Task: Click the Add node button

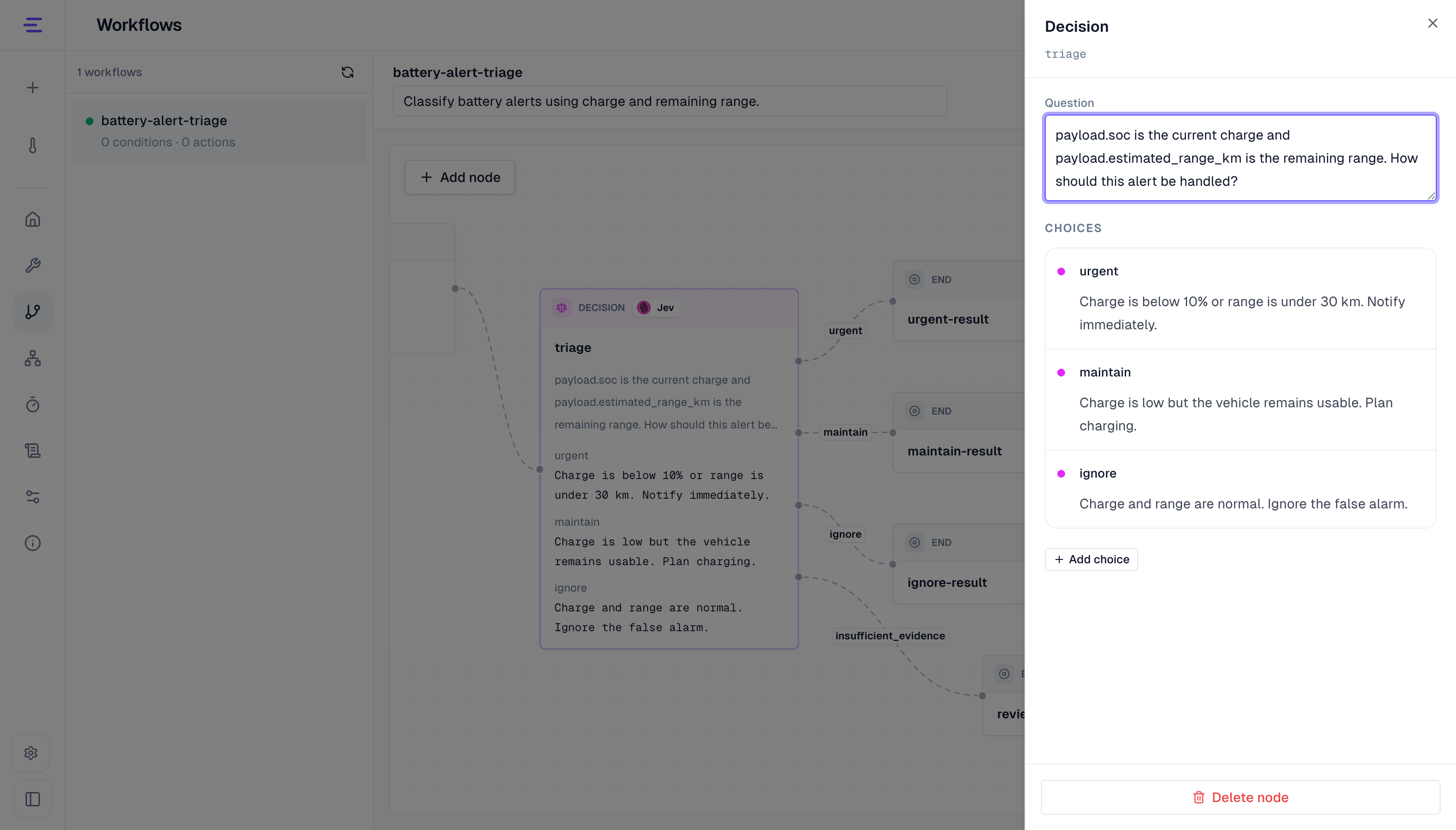Action: click(x=459, y=177)
